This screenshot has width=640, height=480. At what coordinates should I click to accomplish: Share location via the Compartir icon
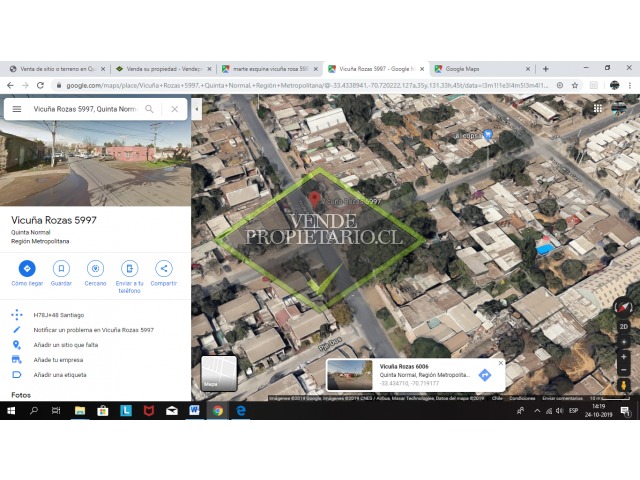click(163, 268)
